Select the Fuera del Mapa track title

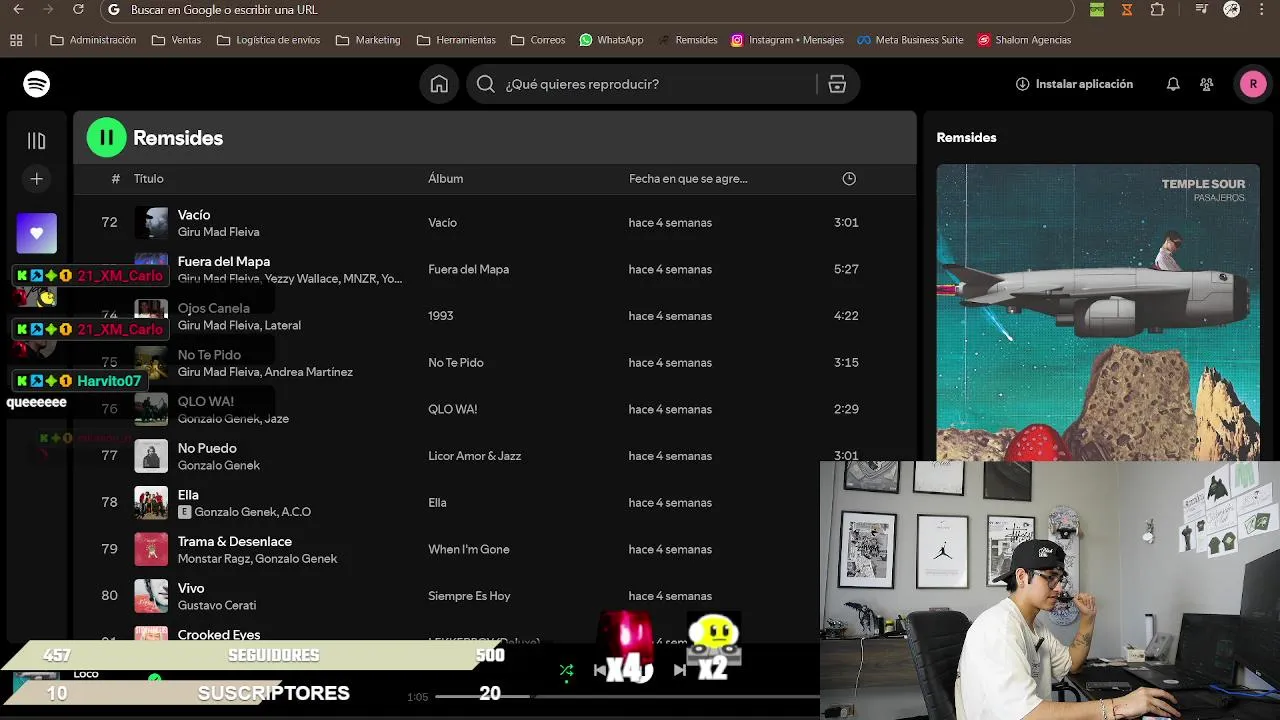223,261
